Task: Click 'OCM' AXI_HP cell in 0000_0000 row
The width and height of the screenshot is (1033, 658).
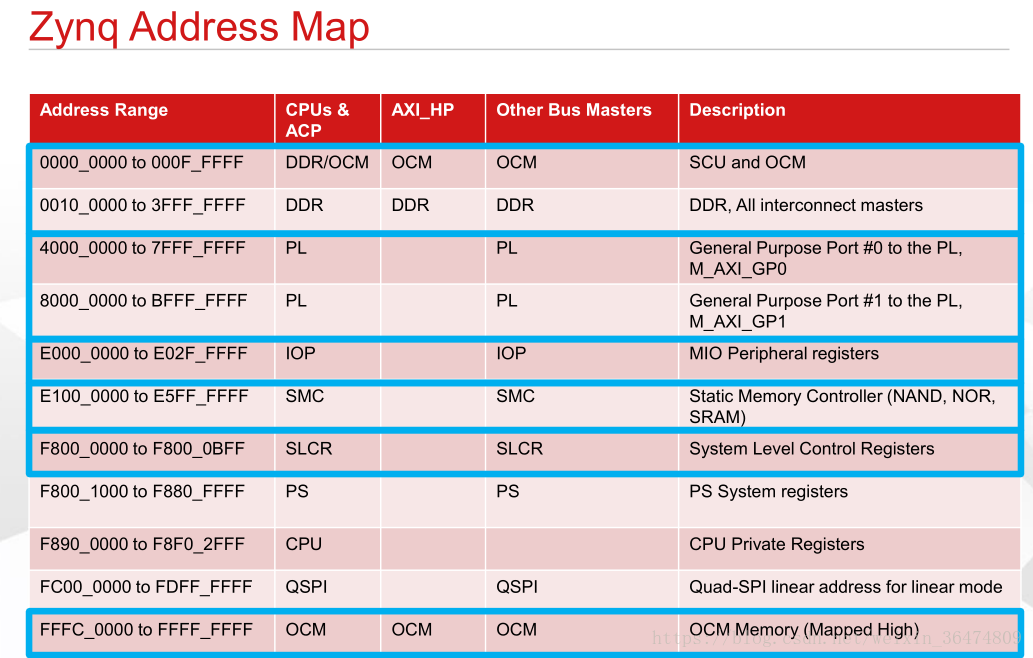Action: point(412,163)
